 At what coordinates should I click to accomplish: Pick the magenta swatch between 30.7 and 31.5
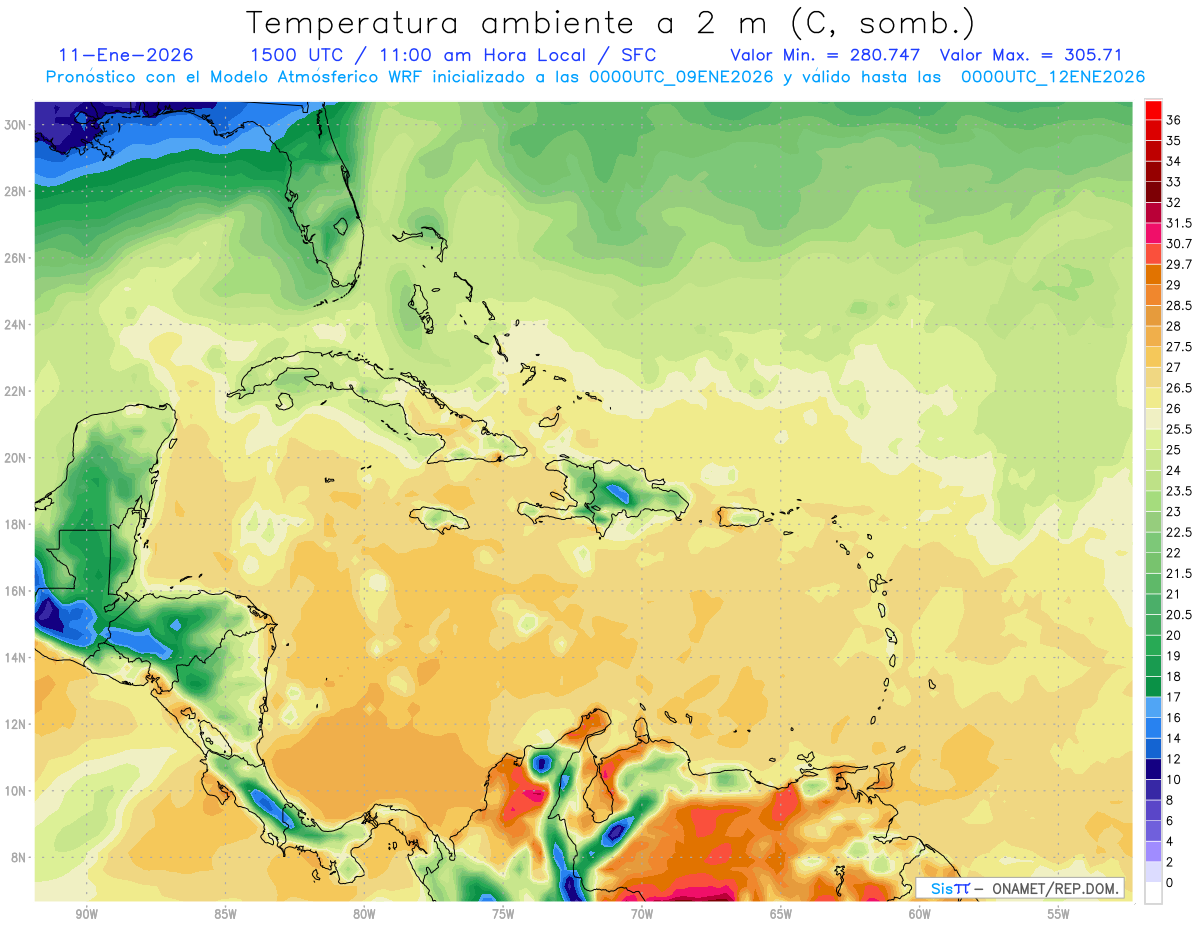click(x=1153, y=234)
